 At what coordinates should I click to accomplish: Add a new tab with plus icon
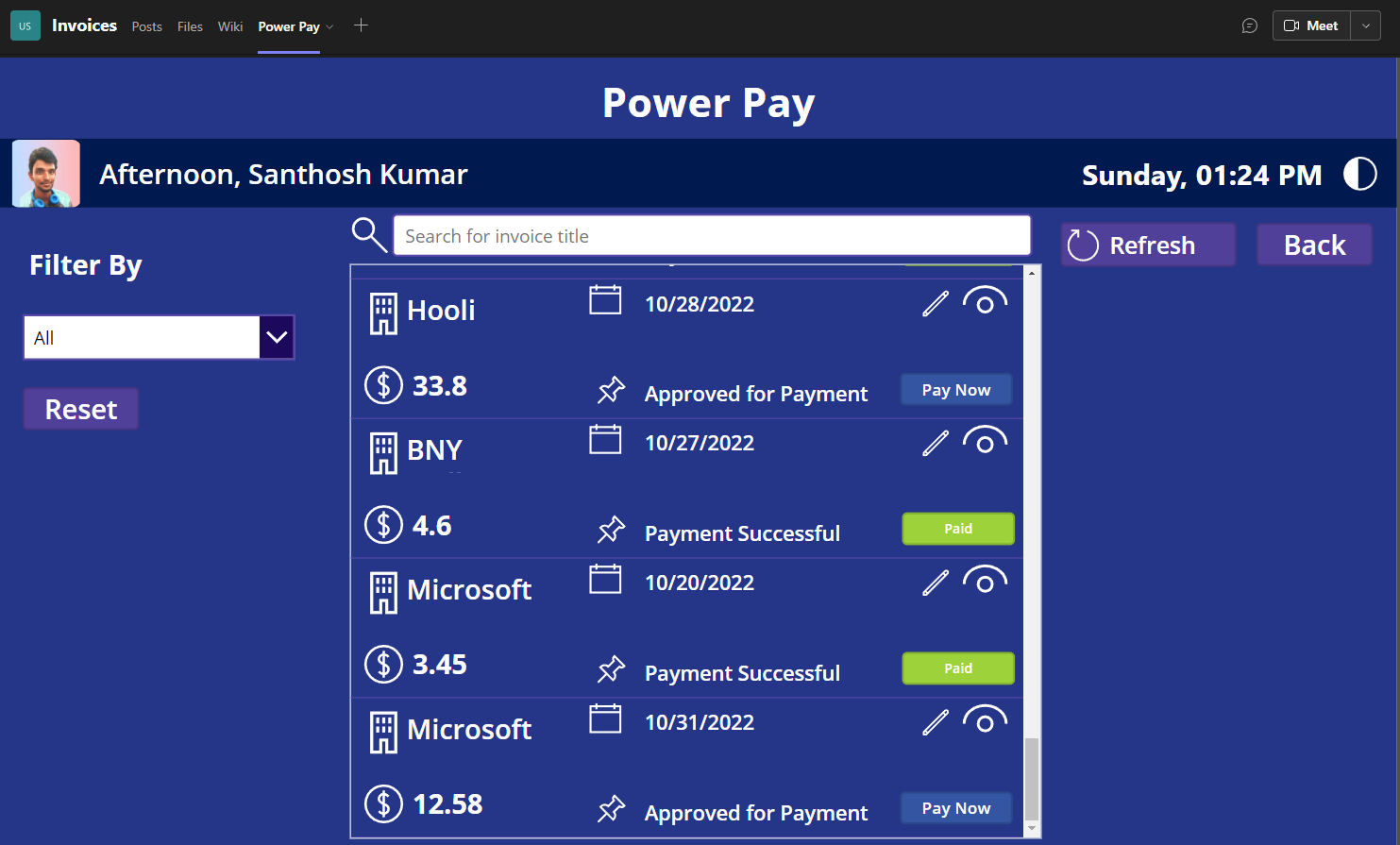pos(361,25)
